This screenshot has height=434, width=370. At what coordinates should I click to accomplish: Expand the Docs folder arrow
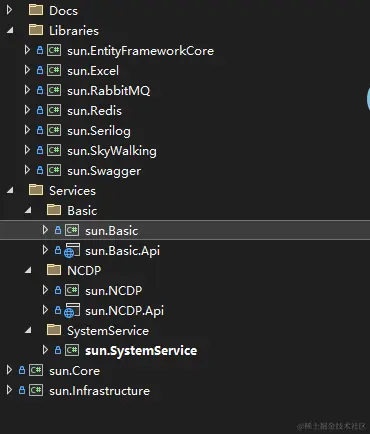point(9,10)
